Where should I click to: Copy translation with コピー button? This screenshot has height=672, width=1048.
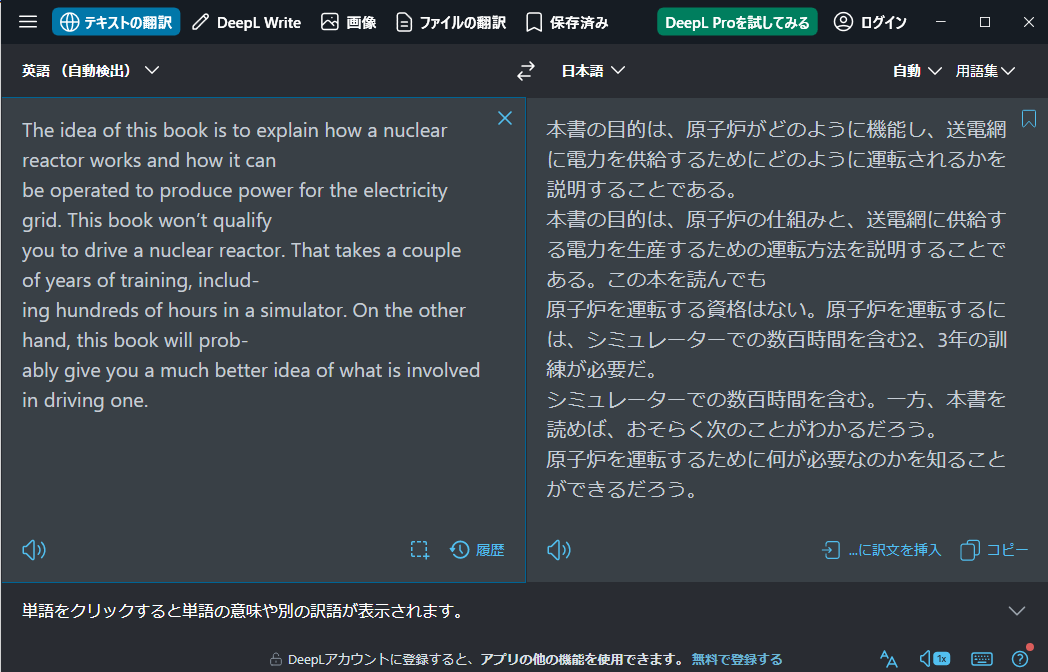[994, 550]
